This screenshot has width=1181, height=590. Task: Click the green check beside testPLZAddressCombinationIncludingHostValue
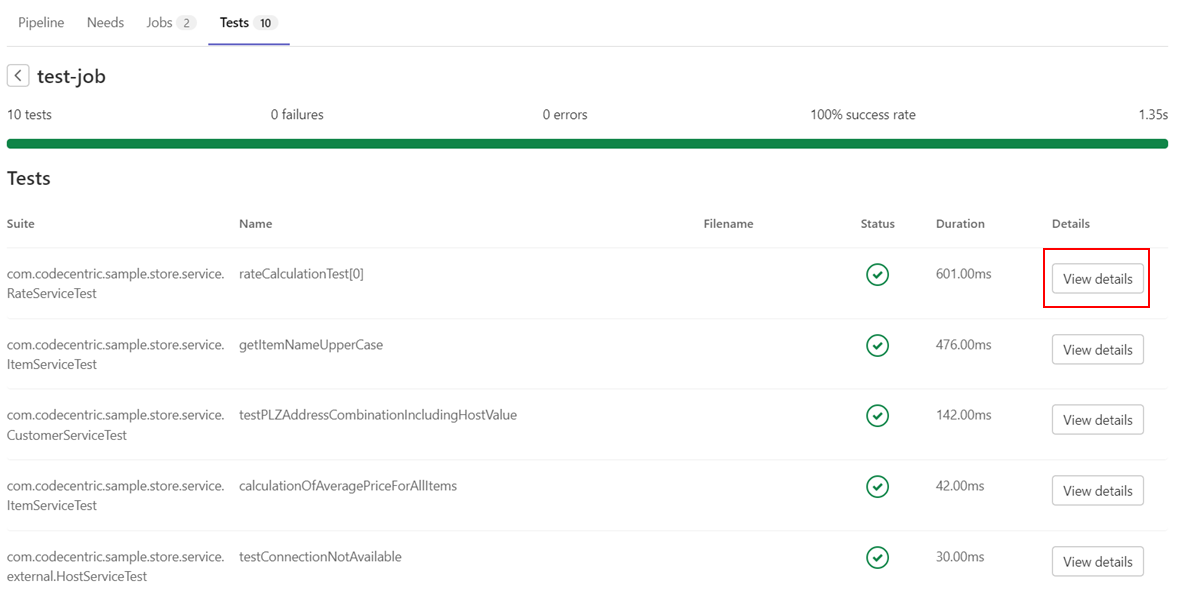877,416
